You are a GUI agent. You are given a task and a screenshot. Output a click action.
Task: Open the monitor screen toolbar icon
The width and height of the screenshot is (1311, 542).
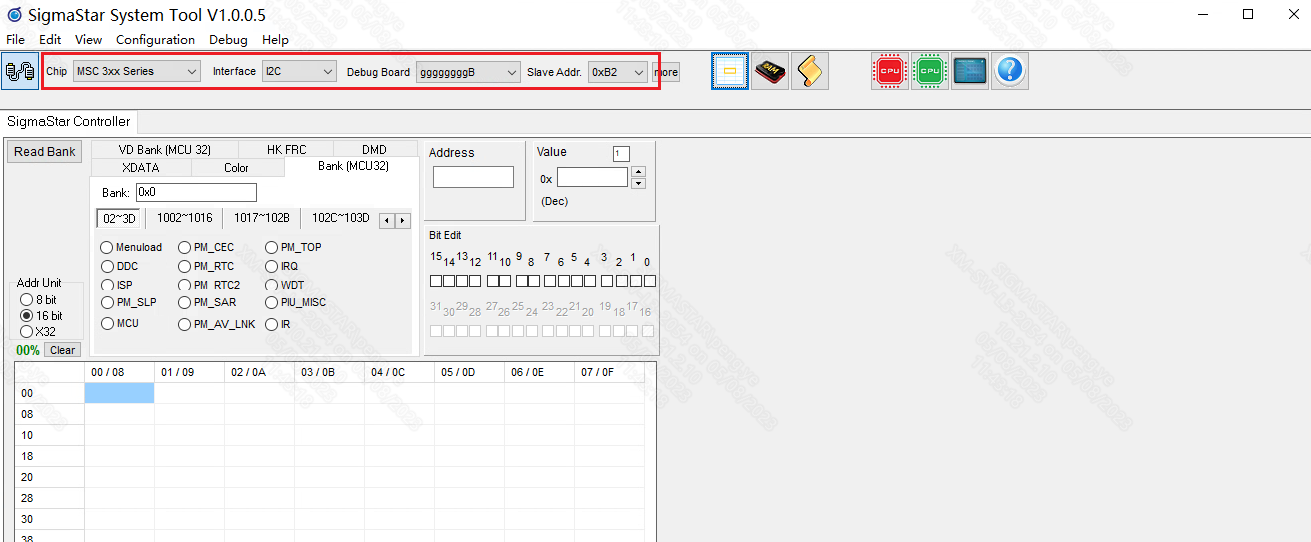pos(970,71)
